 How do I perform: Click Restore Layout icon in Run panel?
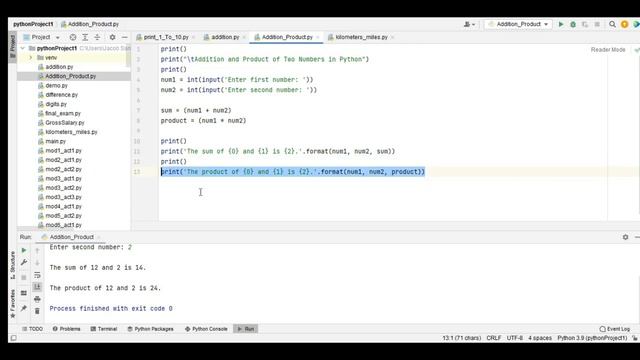pyautogui.click(x=24, y=293)
